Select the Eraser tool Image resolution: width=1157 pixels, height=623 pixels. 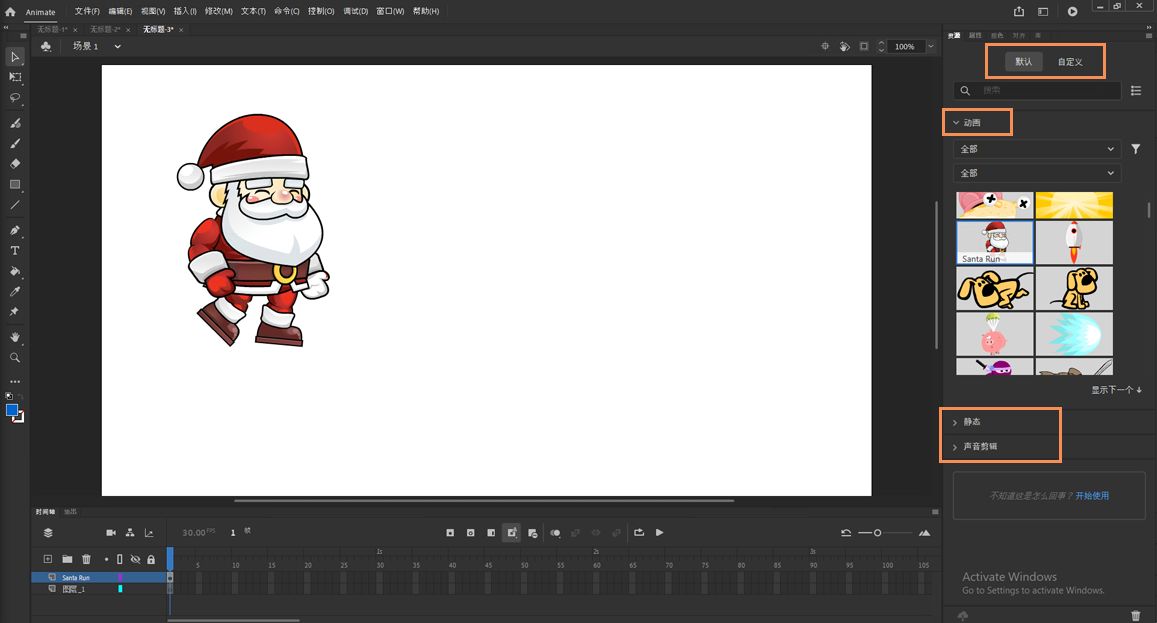(x=15, y=164)
